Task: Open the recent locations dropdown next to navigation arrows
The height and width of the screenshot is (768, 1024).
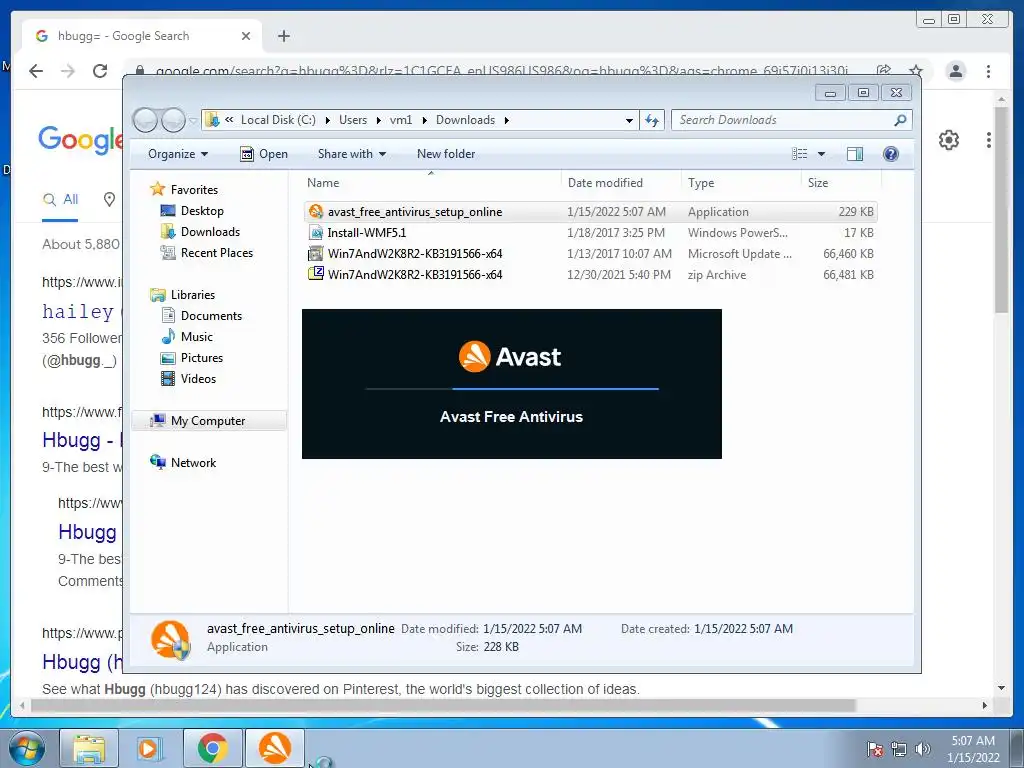Action: [193, 120]
